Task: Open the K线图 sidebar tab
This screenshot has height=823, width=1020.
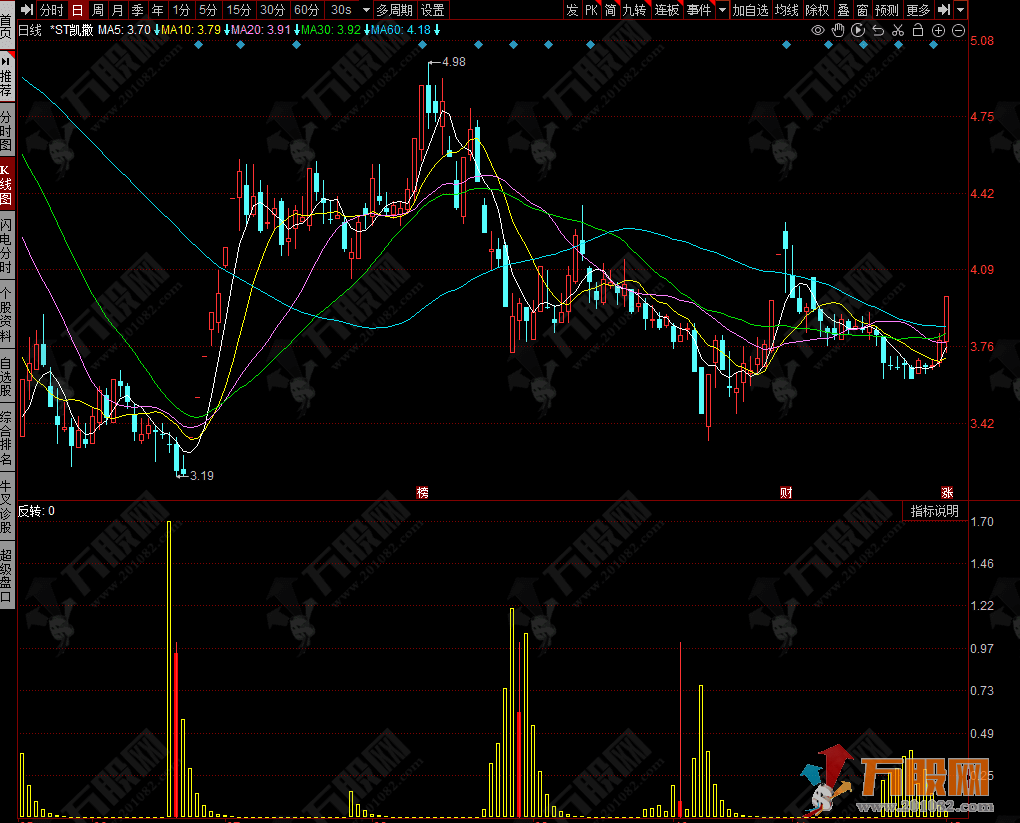Action: (6, 184)
